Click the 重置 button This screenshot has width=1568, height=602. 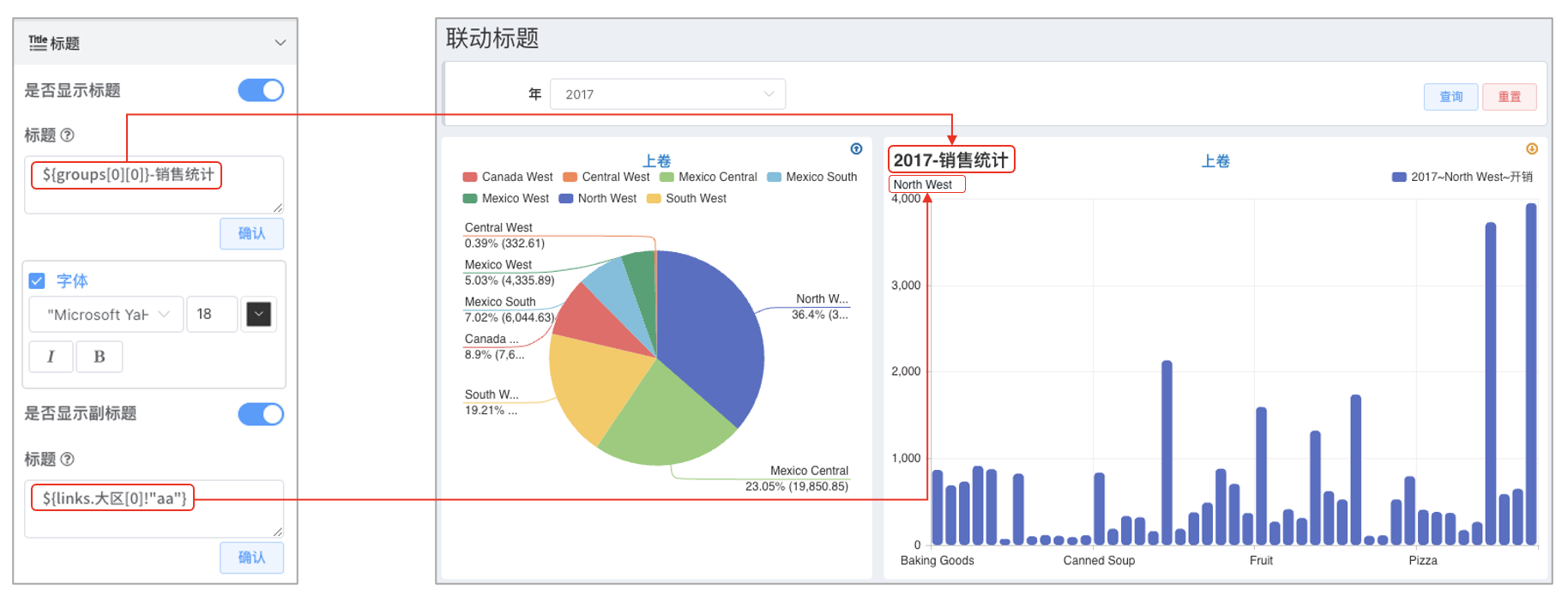[1510, 97]
